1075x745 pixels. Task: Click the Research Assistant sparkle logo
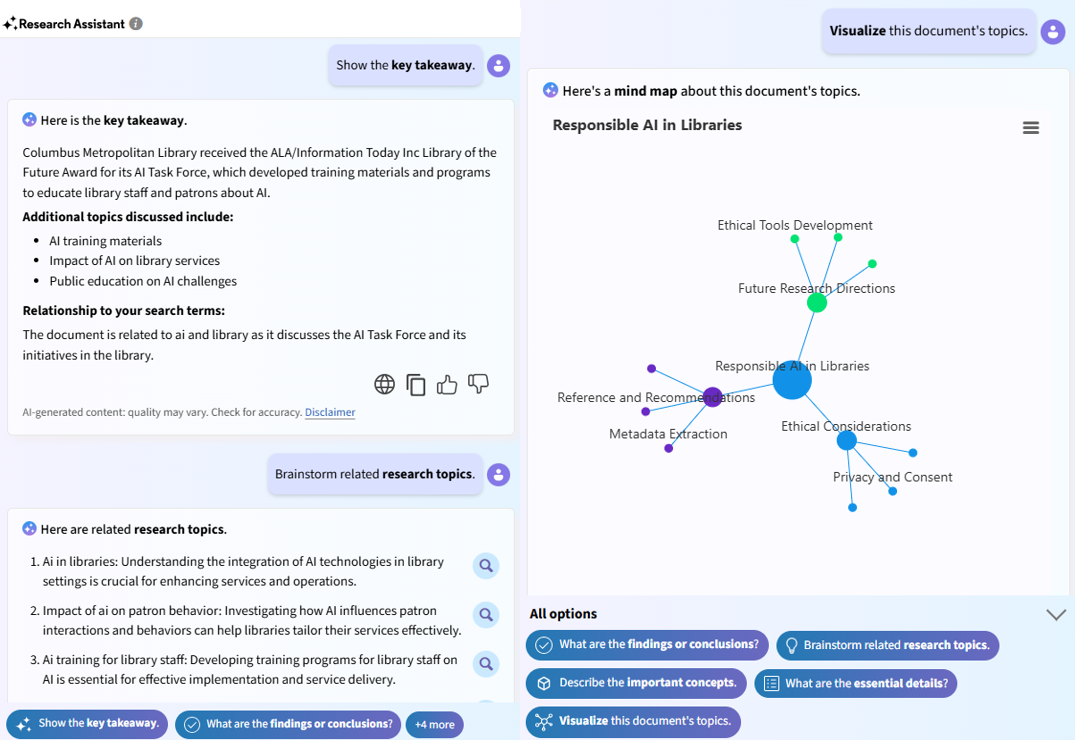tap(11, 23)
